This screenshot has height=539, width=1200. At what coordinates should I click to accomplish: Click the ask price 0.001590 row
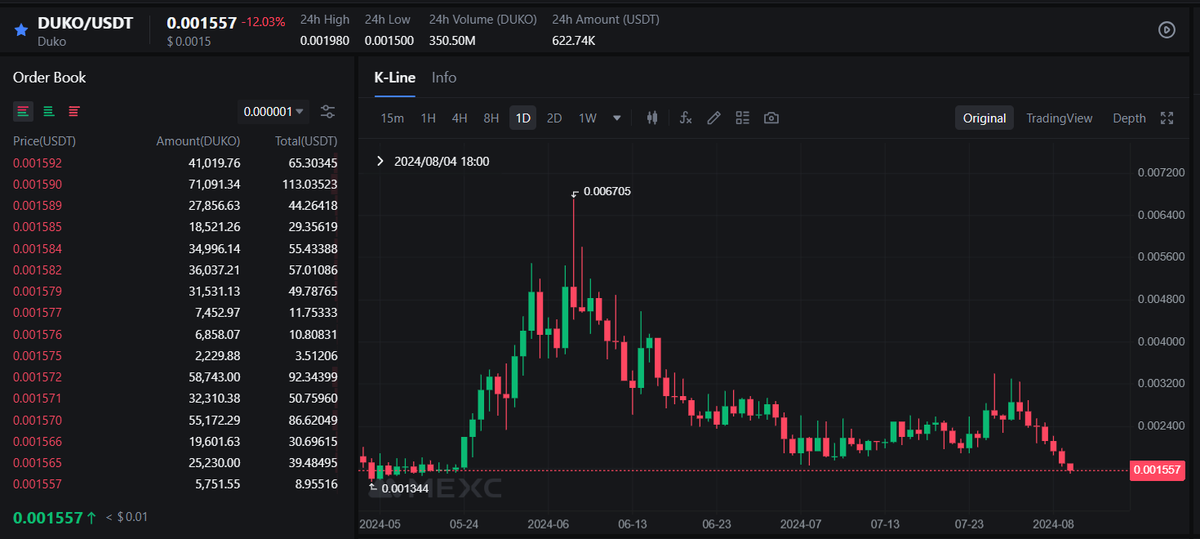(x=175, y=184)
